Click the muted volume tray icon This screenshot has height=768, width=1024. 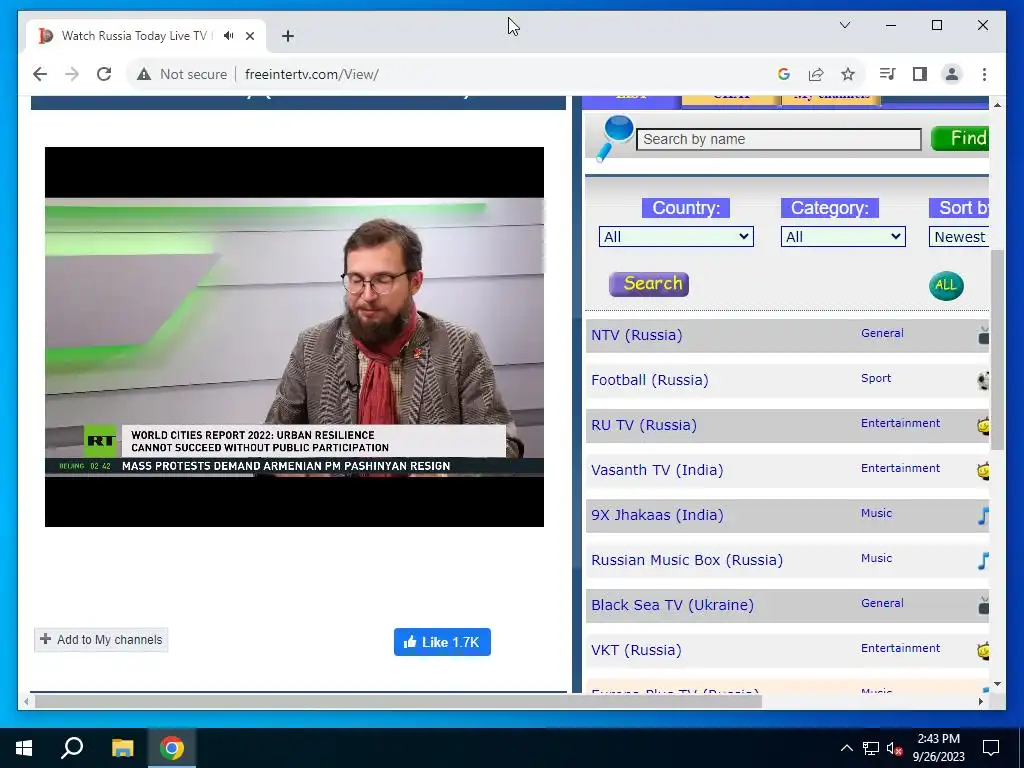(895, 748)
